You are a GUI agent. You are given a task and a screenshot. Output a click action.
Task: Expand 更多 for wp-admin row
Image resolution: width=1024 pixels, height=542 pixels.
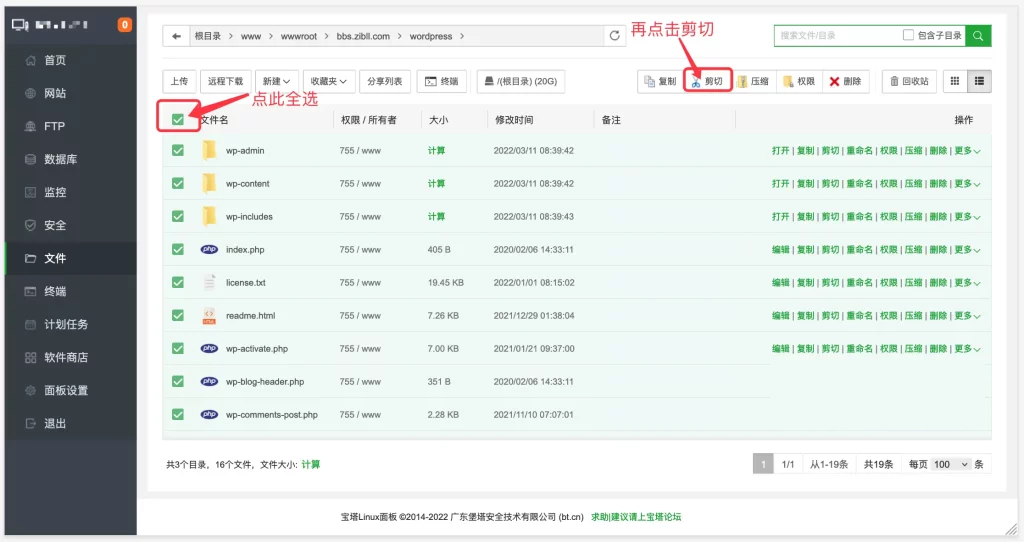pyautogui.click(x=967, y=151)
